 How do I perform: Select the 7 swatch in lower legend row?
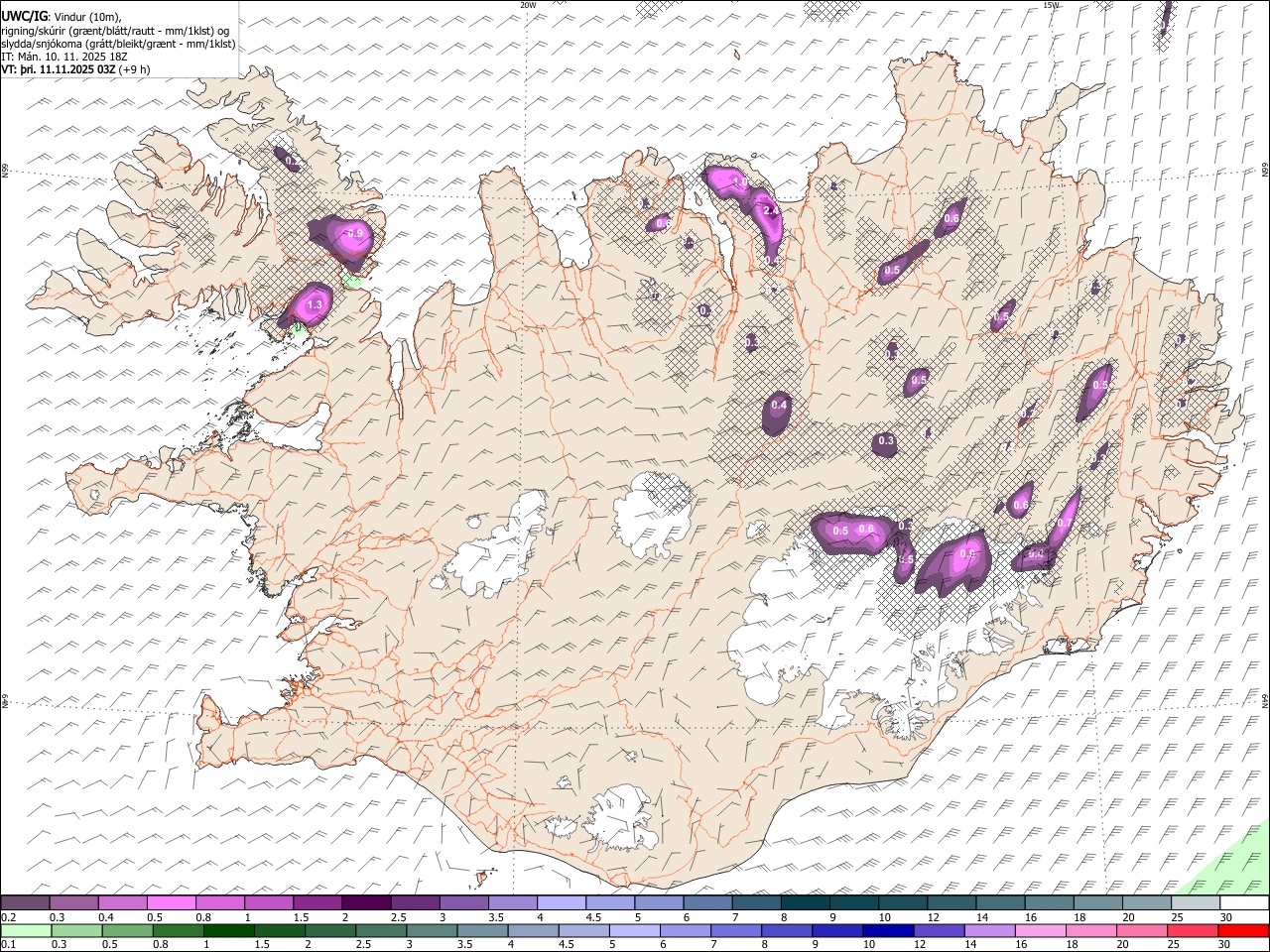pyautogui.click(x=736, y=931)
